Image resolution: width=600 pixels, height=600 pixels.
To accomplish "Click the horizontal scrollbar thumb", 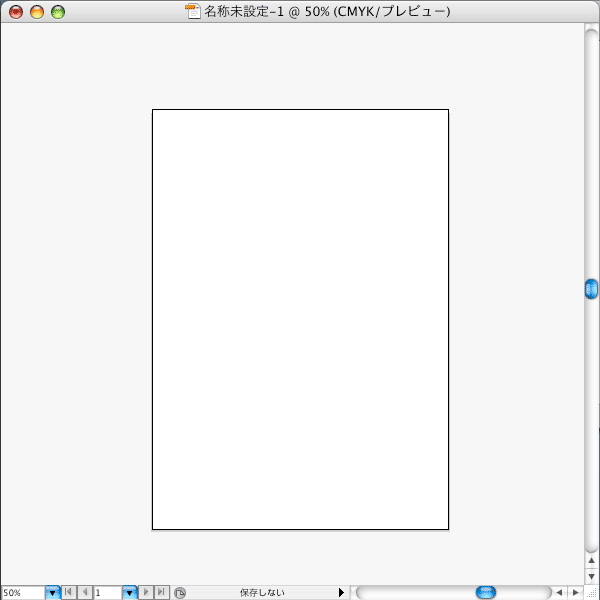I will [486, 592].
